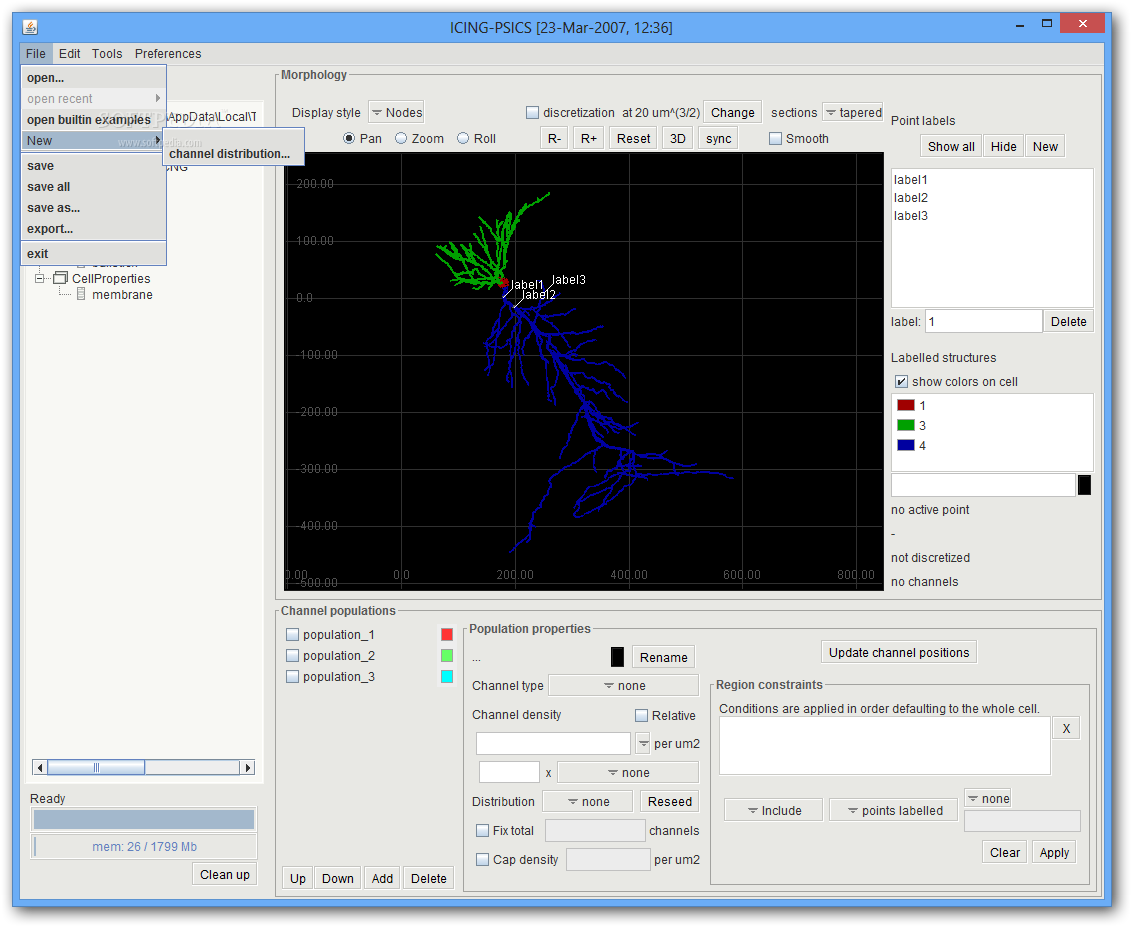Click the Clean up memory button

coord(225,874)
